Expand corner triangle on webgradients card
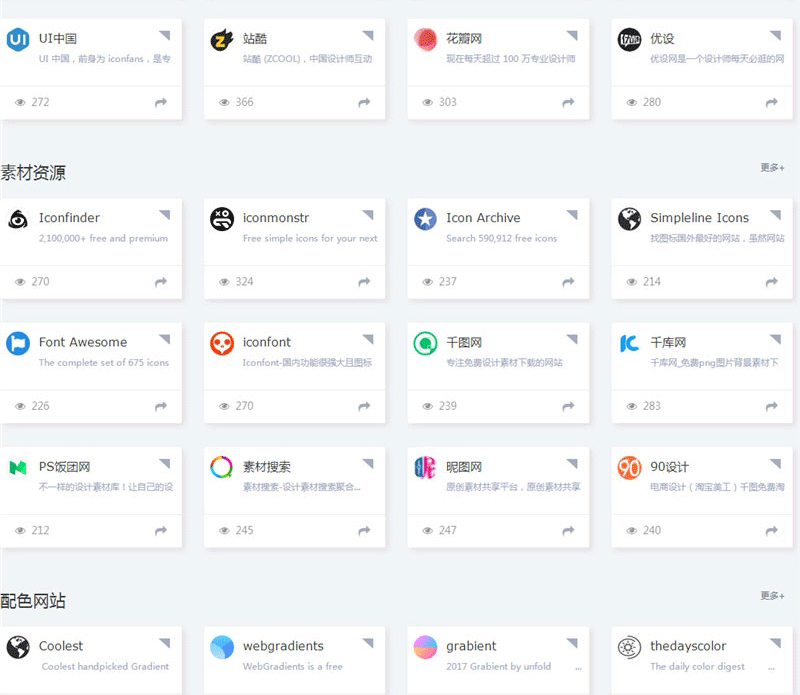This screenshot has width=800, height=695. click(x=368, y=642)
